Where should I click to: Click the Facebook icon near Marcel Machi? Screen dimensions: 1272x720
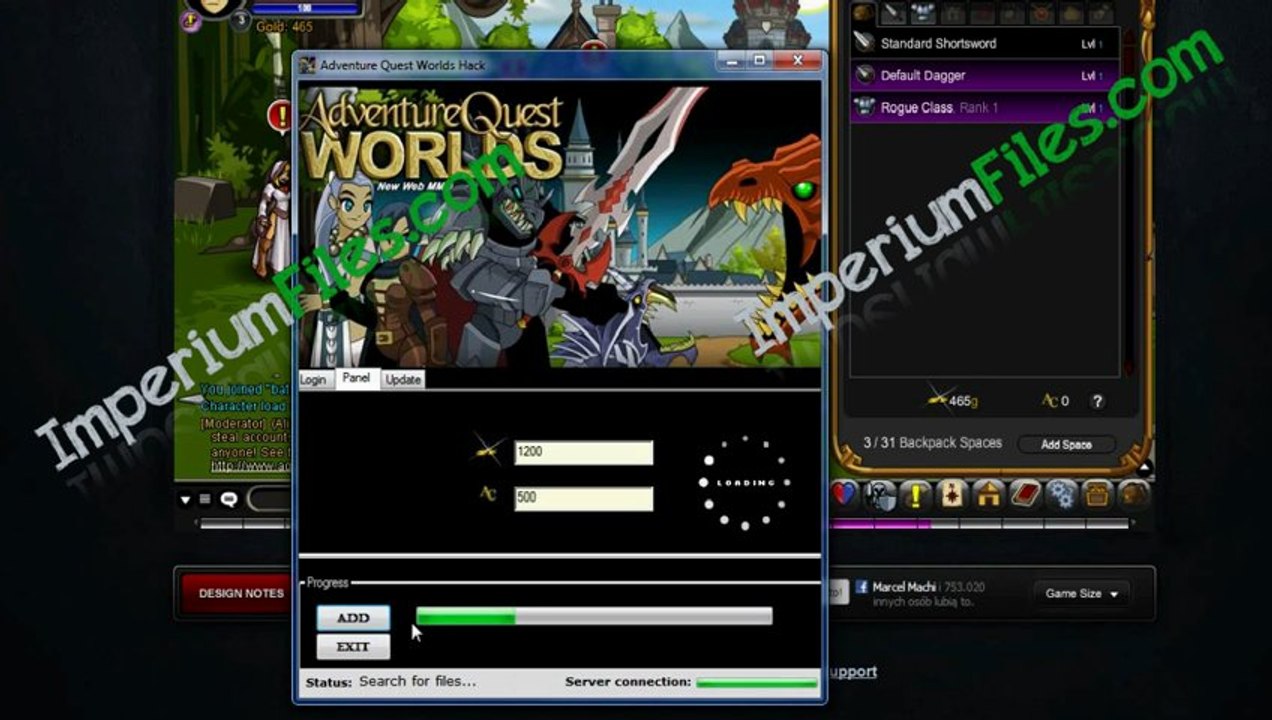pos(861,588)
